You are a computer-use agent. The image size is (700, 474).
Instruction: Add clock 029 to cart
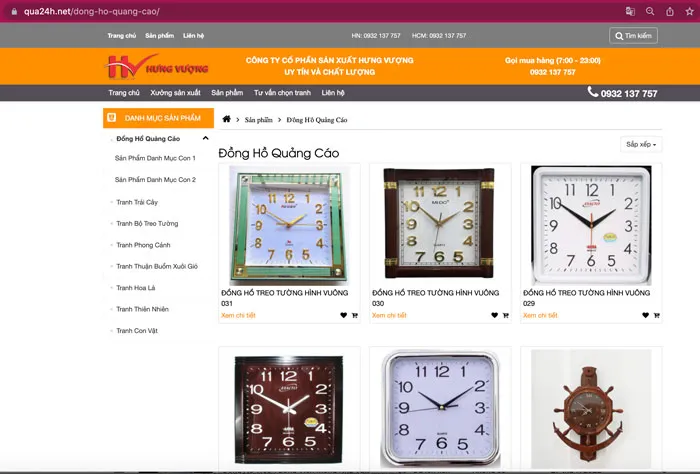point(656,315)
